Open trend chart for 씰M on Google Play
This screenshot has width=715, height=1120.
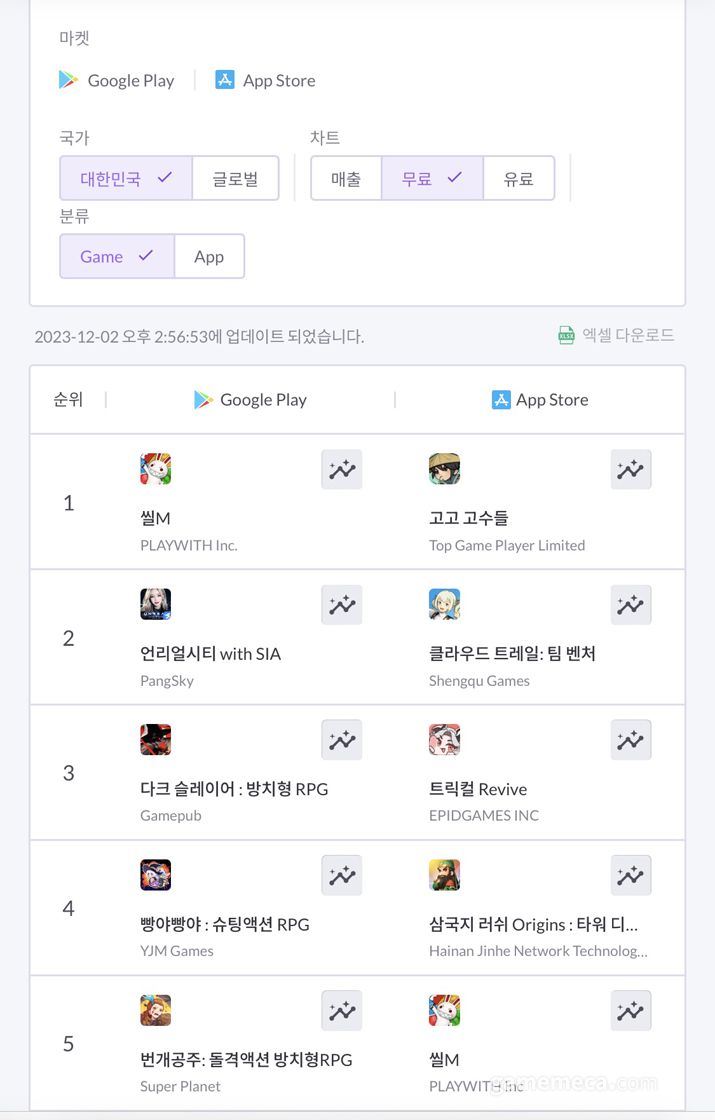point(341,469)
